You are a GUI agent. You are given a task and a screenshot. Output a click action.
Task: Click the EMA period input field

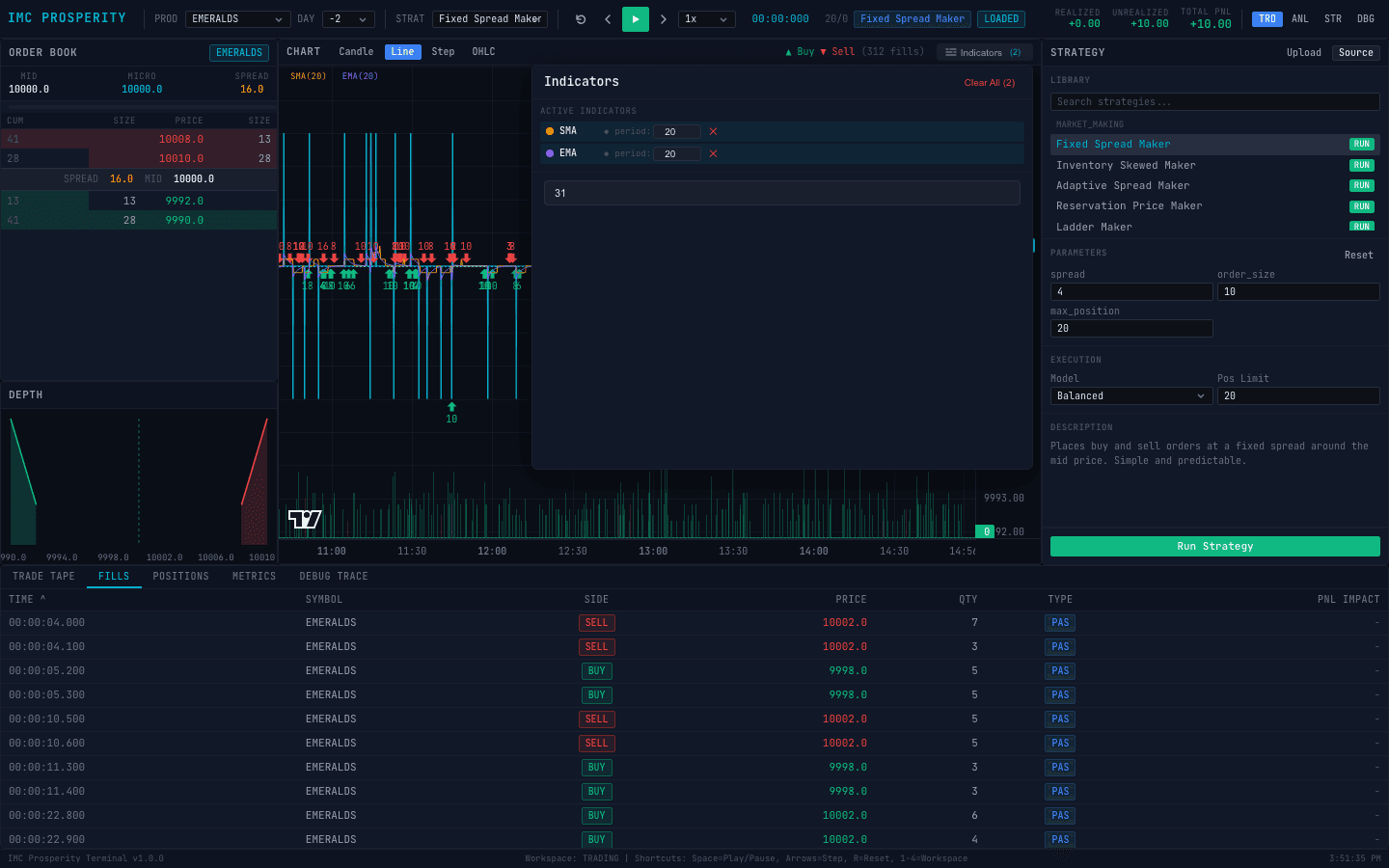(677, 153)
